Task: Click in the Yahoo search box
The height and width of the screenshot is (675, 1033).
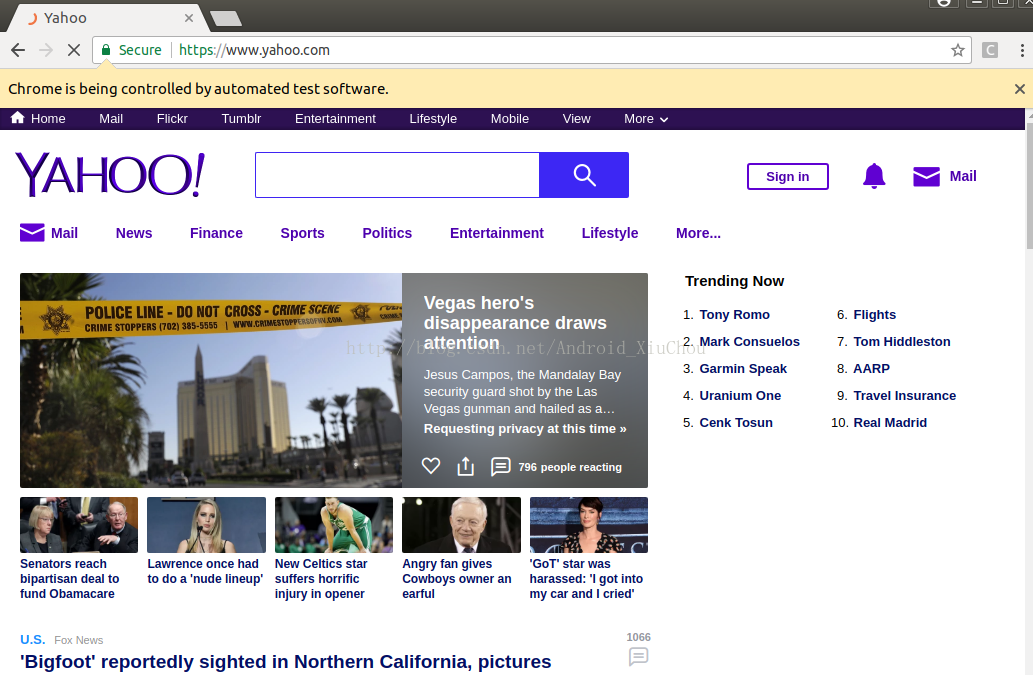Action: (397, 175)
